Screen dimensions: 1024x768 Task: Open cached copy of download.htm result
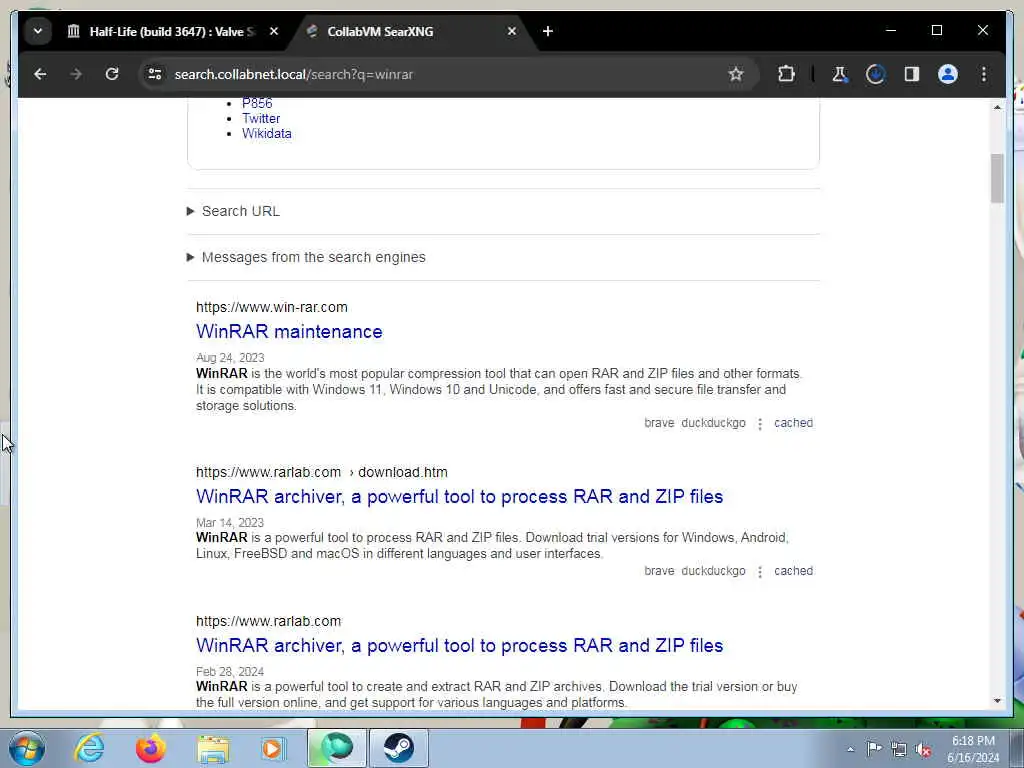point(793,571)
